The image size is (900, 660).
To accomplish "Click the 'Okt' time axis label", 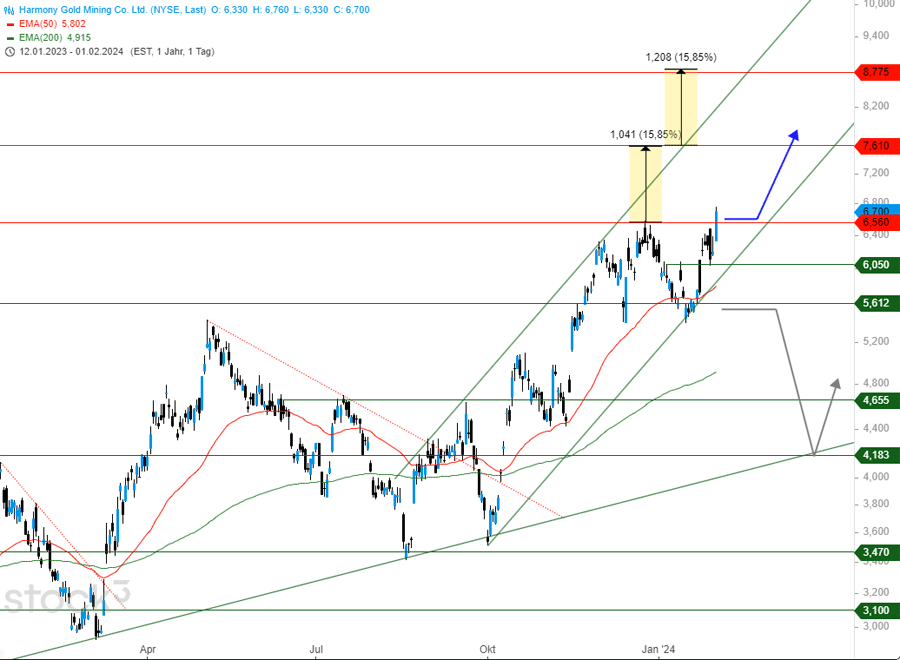I will 488,649.
